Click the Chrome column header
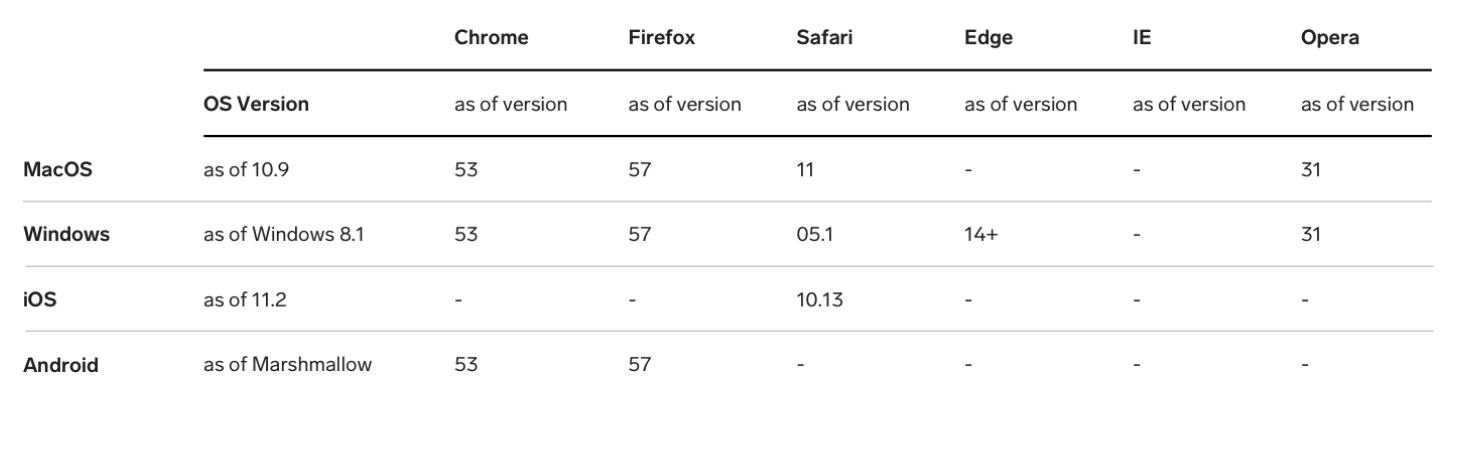The height and width of the screenshot is (458, 1458). (491, 39)
